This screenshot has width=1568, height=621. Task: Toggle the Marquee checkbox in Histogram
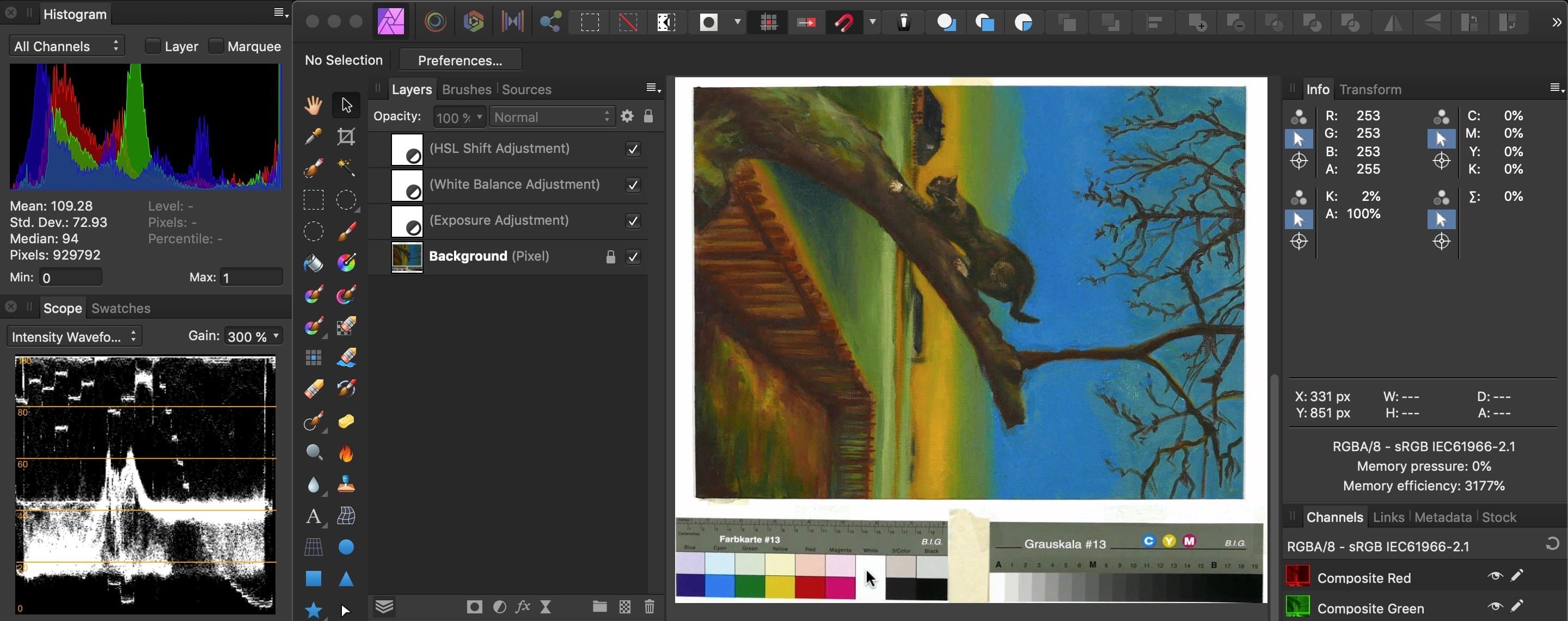216,46
